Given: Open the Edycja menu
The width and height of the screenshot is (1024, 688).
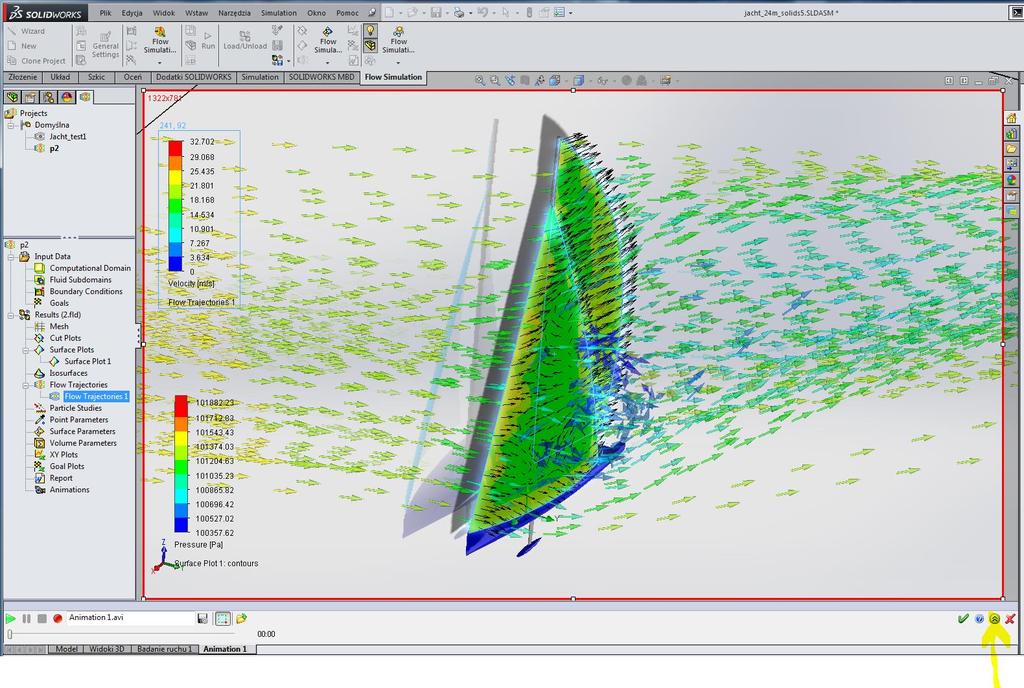Looking at the screenshot, I should click(x=132, y=13).
